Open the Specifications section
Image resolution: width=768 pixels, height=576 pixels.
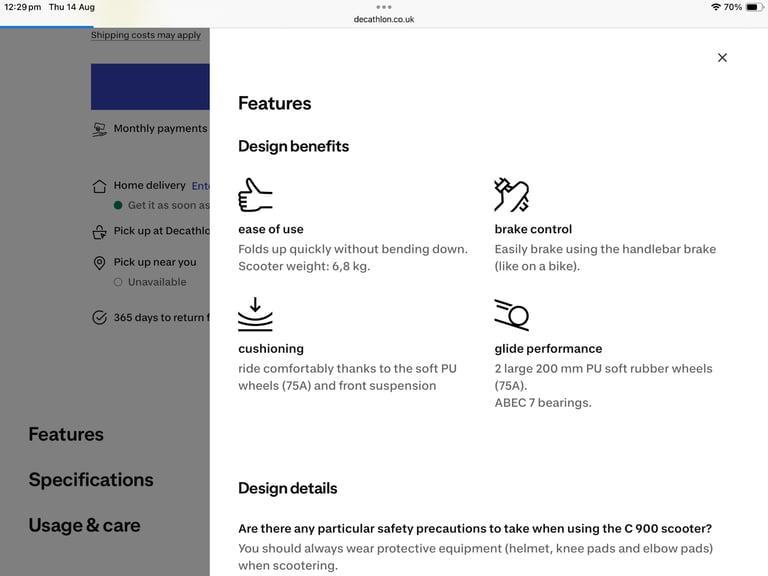pos(91,480)
